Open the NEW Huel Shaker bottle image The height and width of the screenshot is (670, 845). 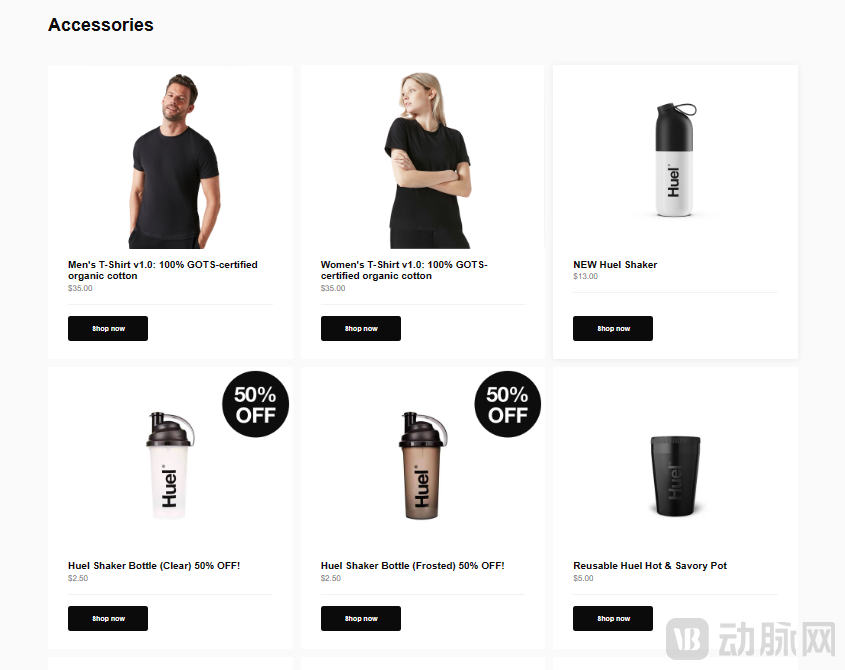coord(675,160)
